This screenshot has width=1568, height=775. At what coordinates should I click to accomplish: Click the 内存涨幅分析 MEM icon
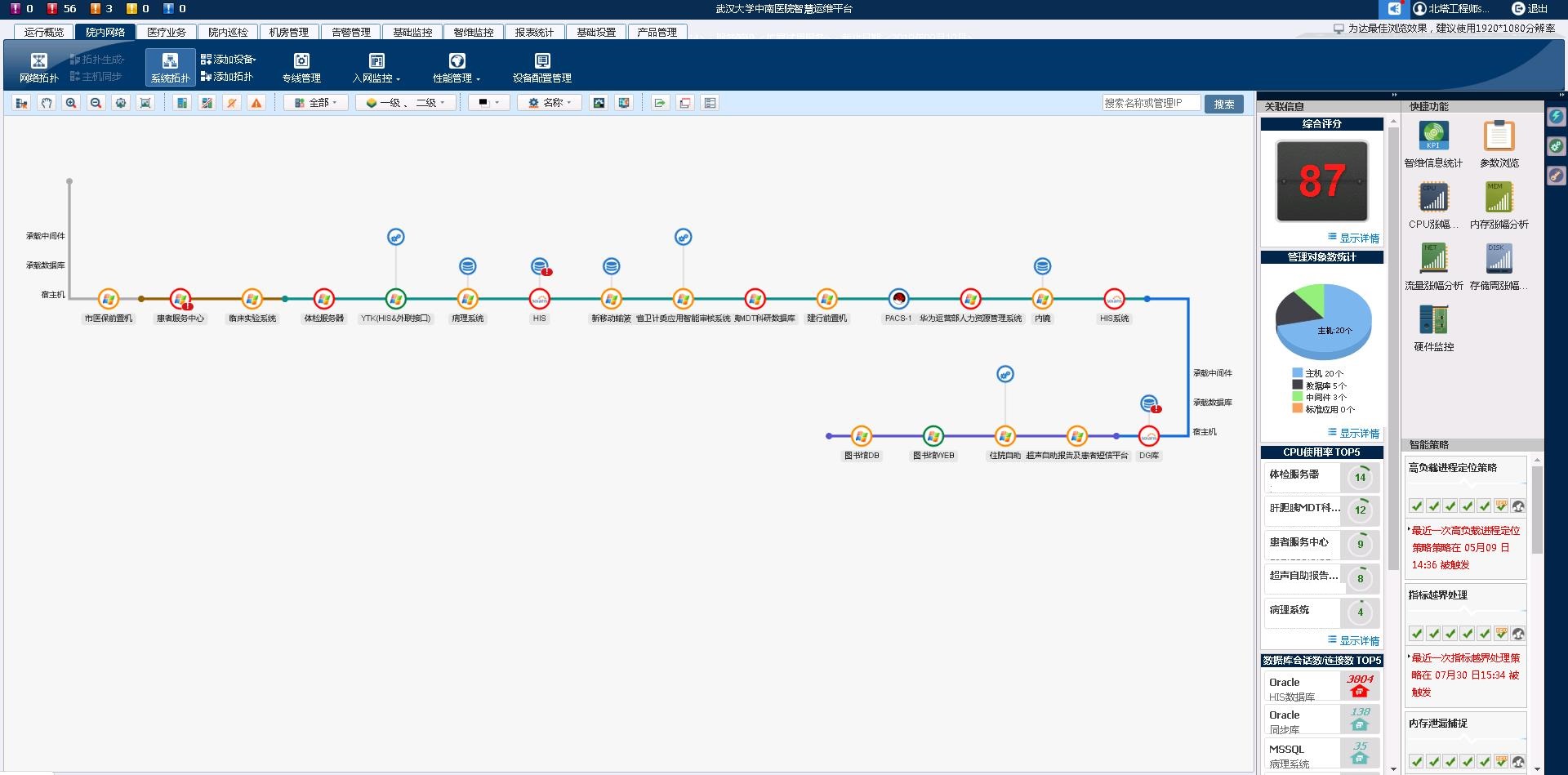point(1499,198)
